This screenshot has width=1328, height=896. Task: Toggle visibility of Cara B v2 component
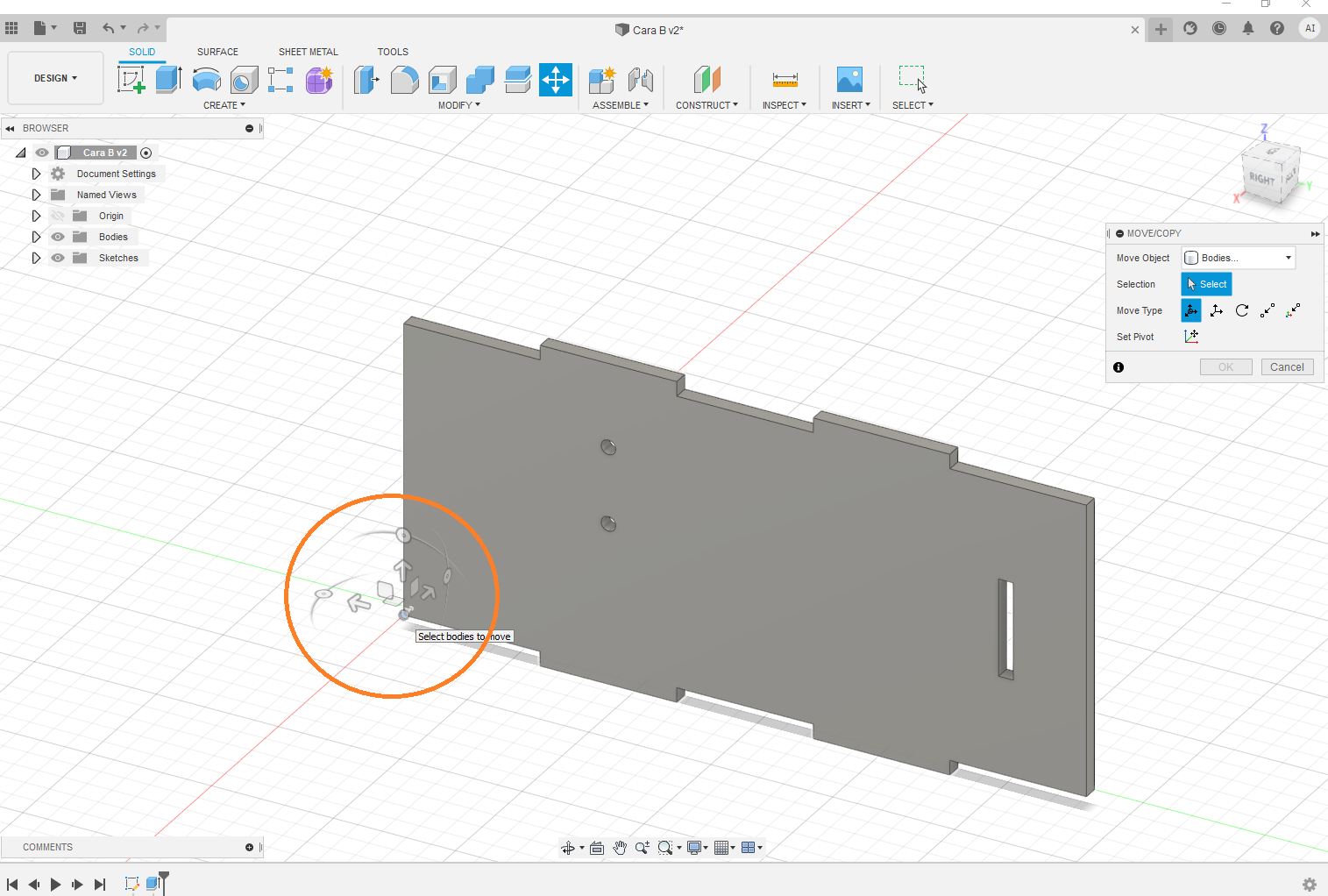click(41, 153)
